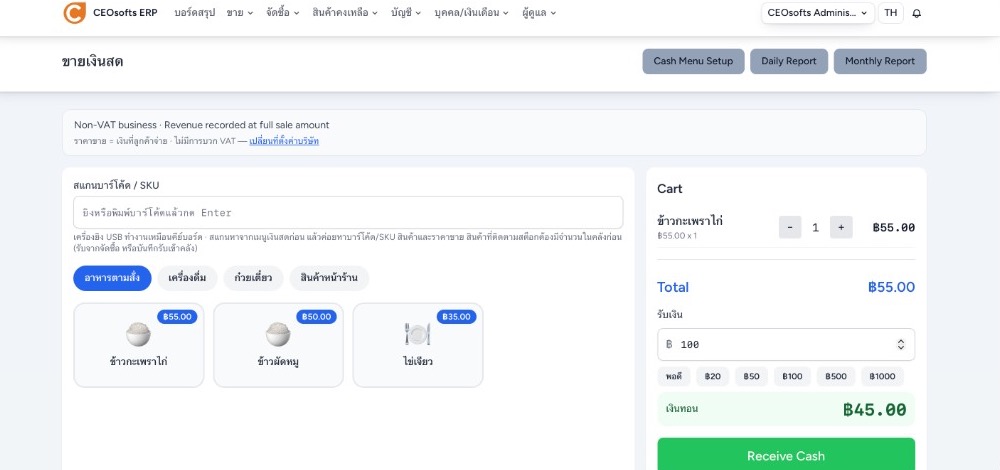Open the notifications bell icon
1000x470 pixels.
point(916,13)
